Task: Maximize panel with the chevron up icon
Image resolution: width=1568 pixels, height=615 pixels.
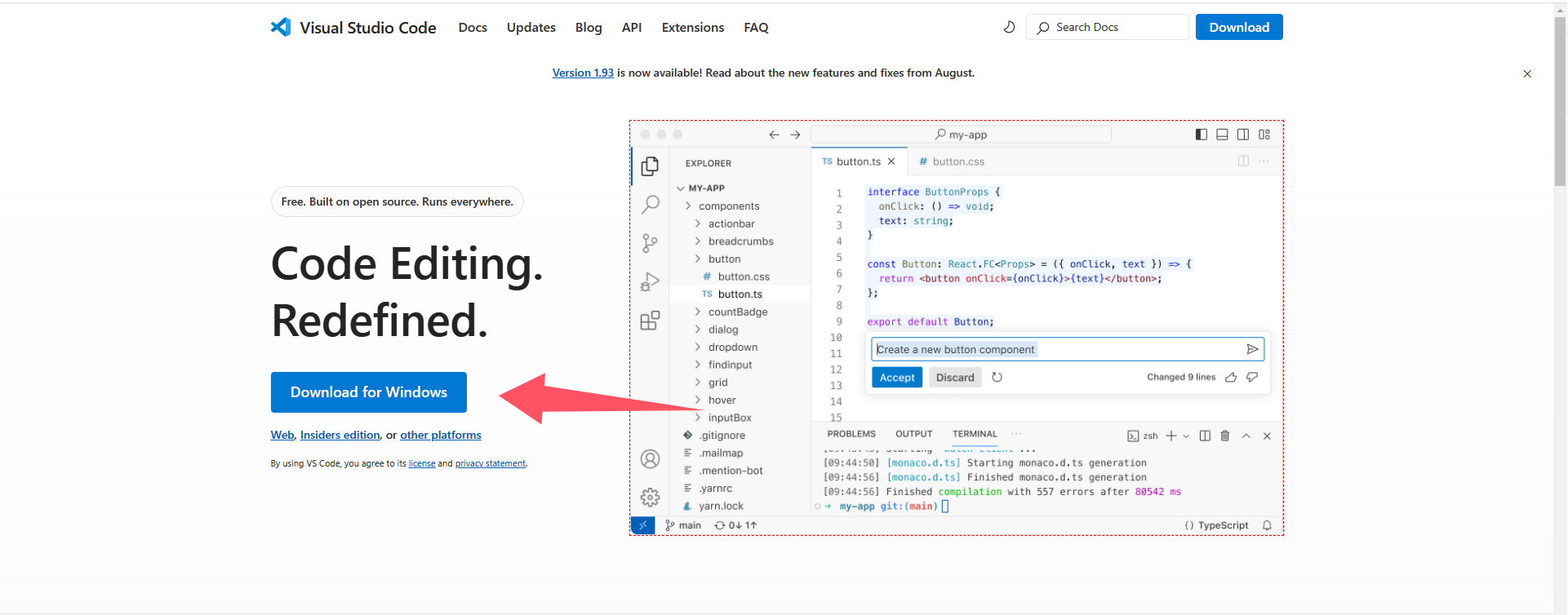Action: click(x=1246, y=436)
